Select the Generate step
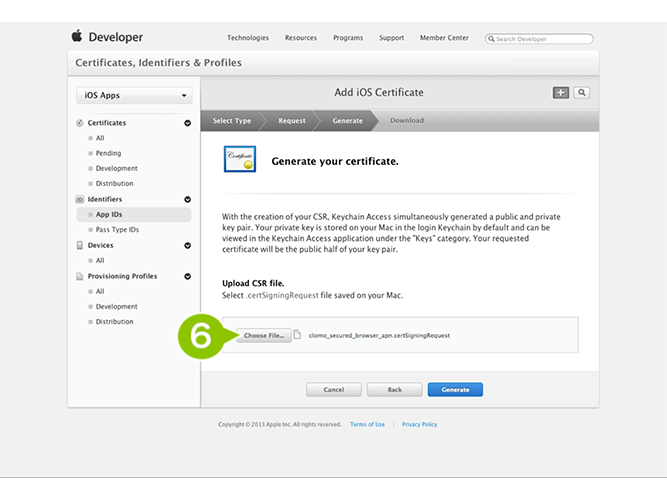The image size is (667, 500). (348, 121)
